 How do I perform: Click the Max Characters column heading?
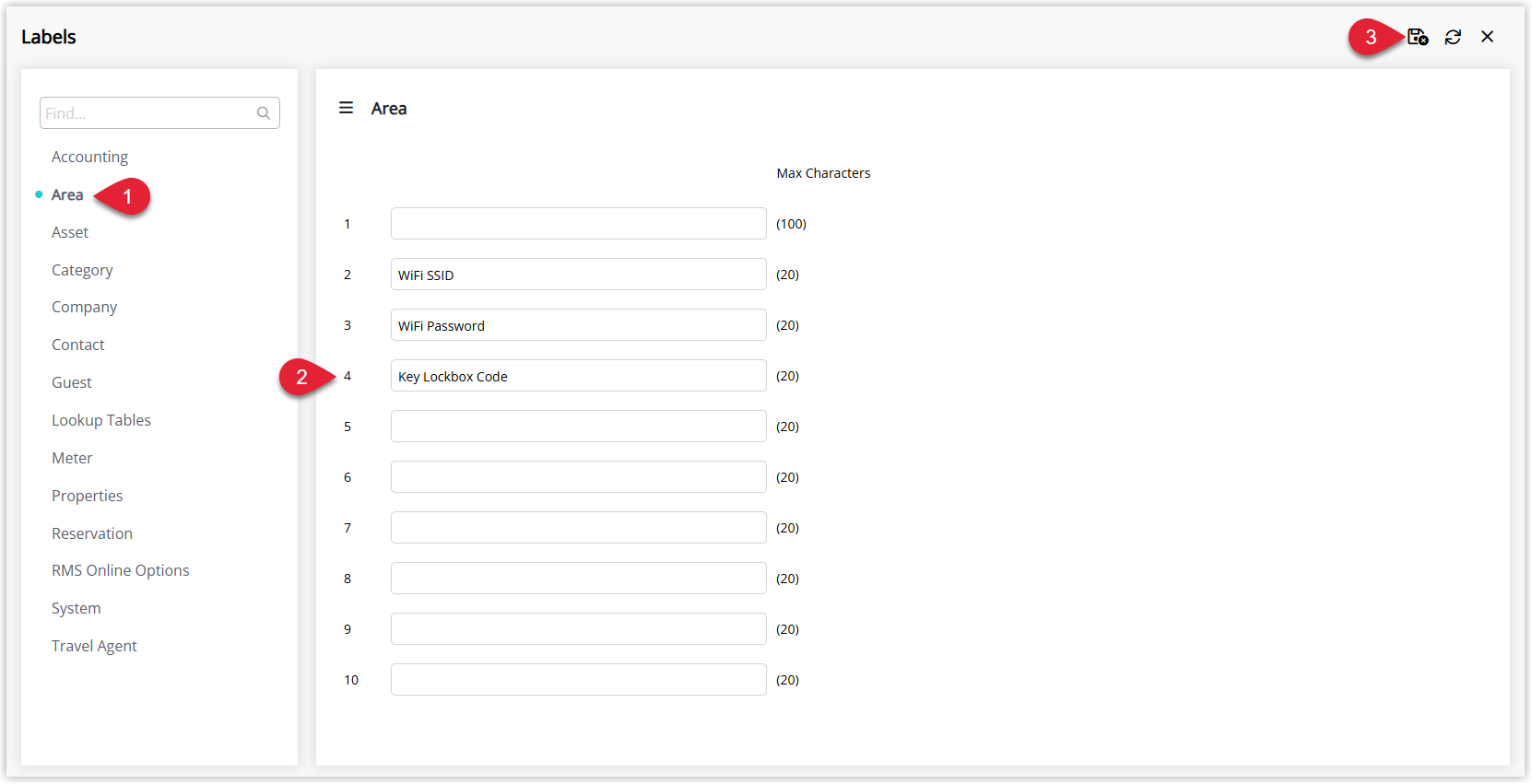pos(823,173)
